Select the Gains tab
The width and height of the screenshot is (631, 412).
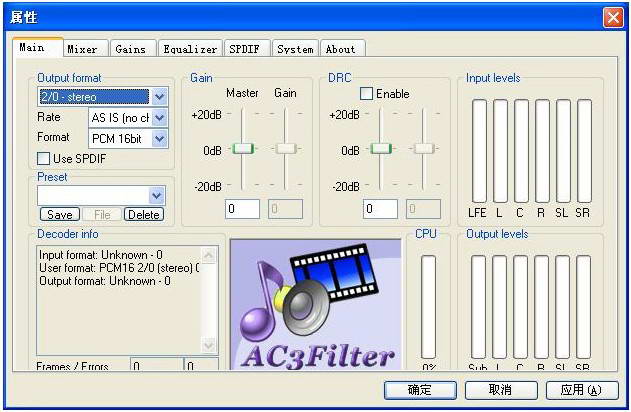pyautogui.click(x=131, y=49)
